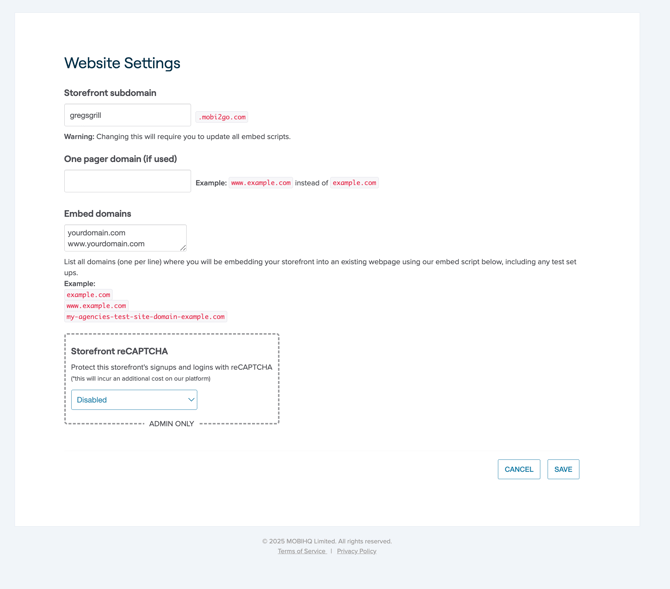Click the .mobi2go.com domain suffix tag

pos(222,117)
